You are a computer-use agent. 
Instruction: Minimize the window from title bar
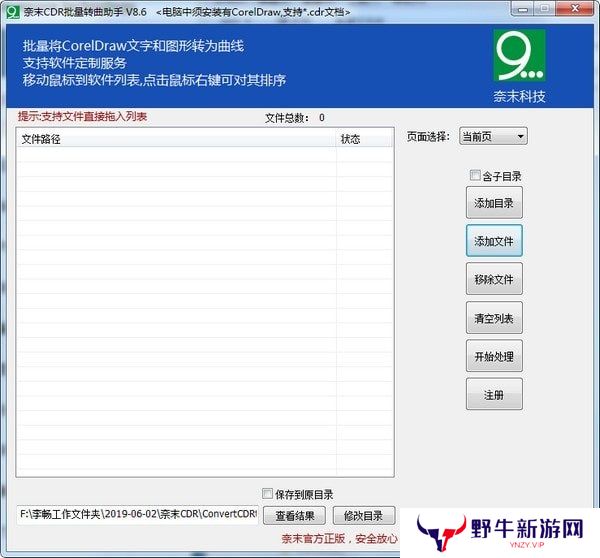click(x=522, y=9)
